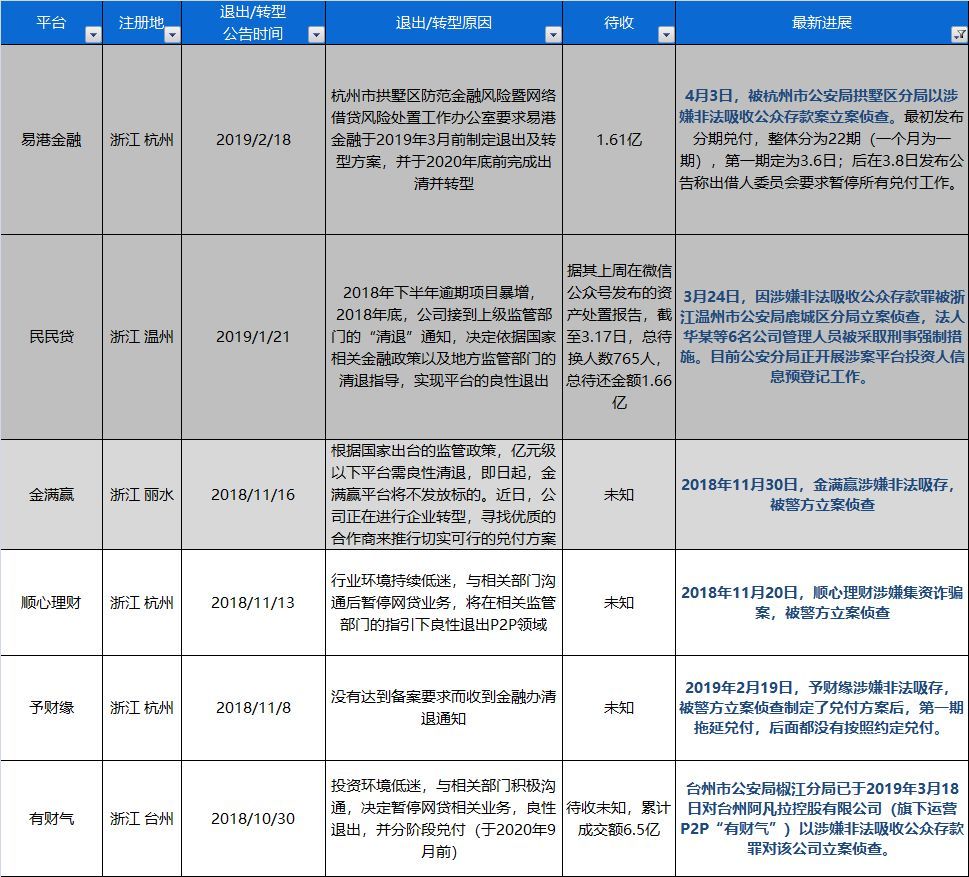The image size is (969, 877).
Task: Select the 浙江 温州 location cell
Action: [x=142, y=337]
